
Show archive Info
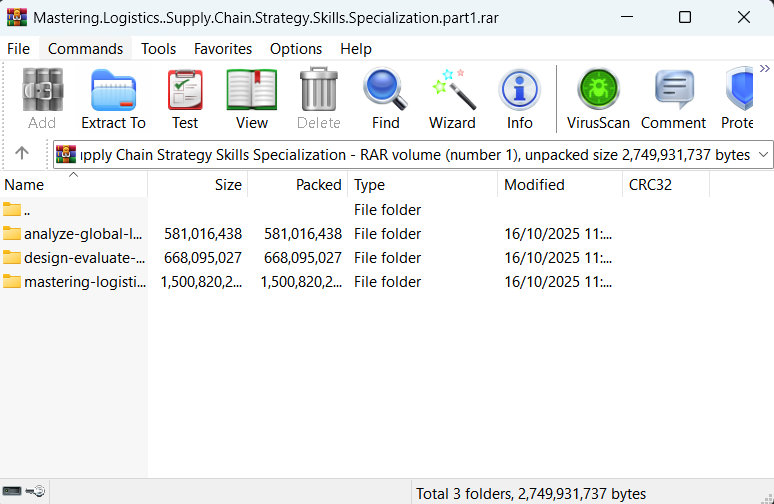[520, 99]
